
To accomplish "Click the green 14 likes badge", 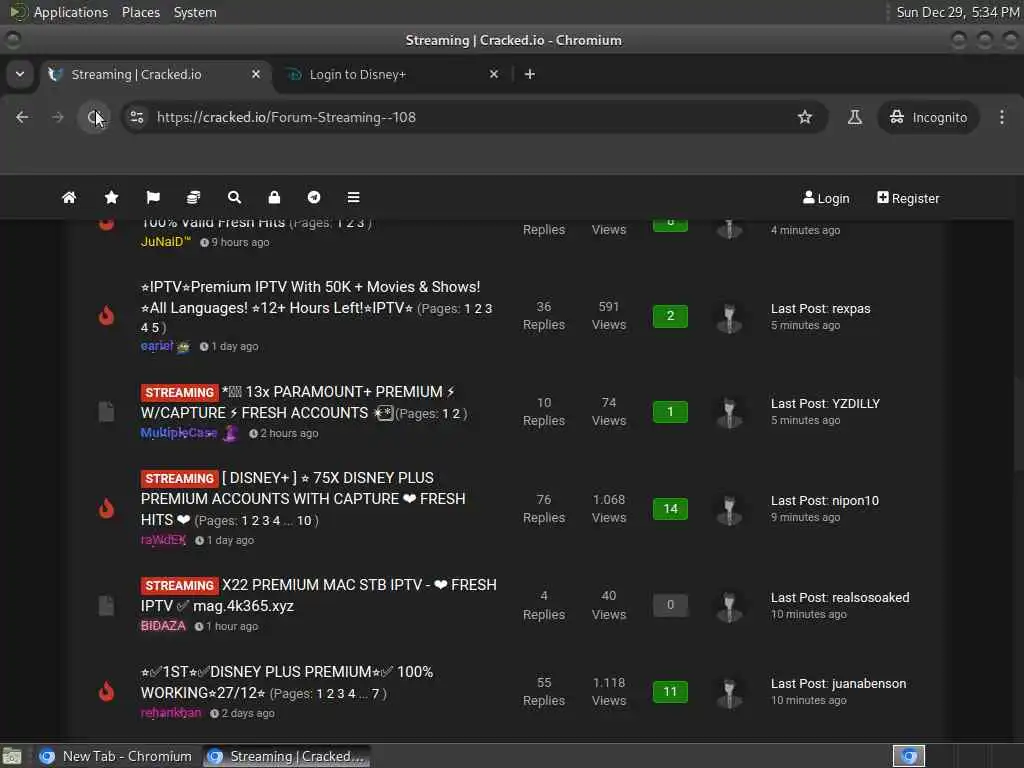I will (670, 509).
